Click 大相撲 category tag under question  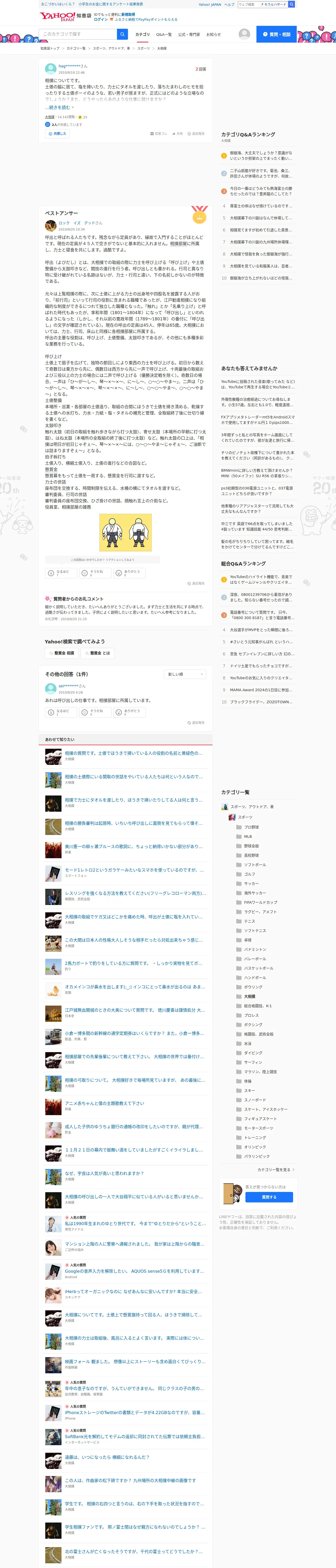[49, 117]
